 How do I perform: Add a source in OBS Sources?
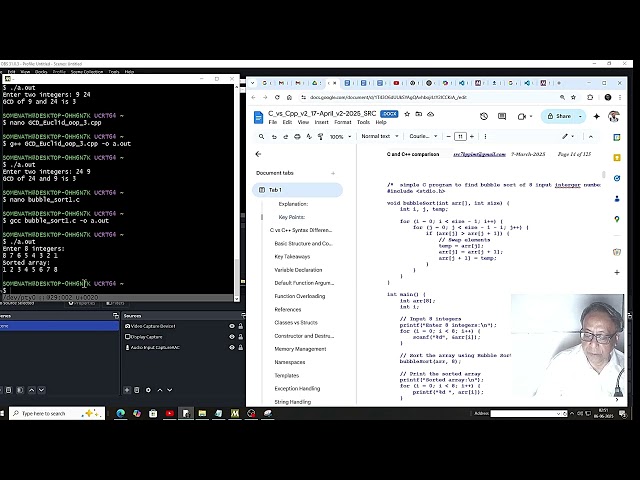tap(127, 390)
